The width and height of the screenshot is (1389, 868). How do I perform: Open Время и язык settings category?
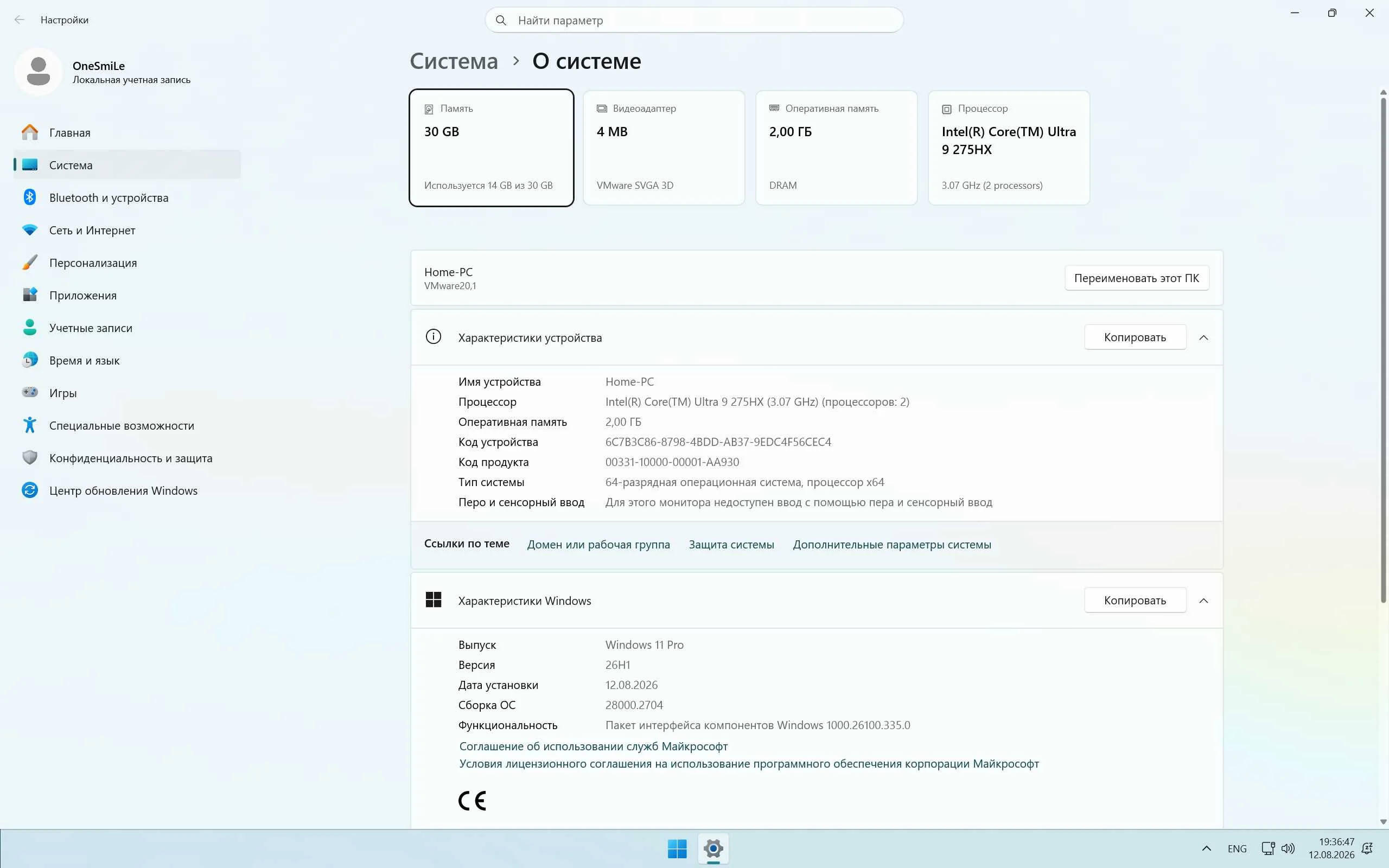click(x=127, y=361)
